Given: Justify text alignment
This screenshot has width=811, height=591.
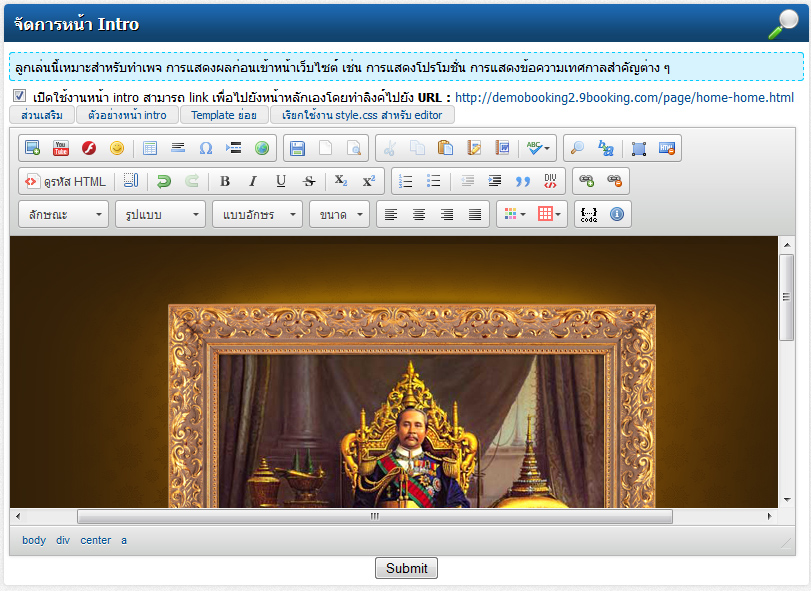Looking at the screenshot, I should coord(475,214).
